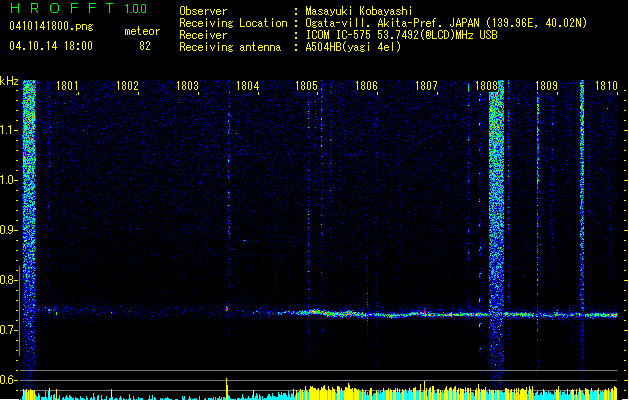Select the file name 0410141800.png
The height and width of the screenshot is (400, 629).
[x=51, y=26]
